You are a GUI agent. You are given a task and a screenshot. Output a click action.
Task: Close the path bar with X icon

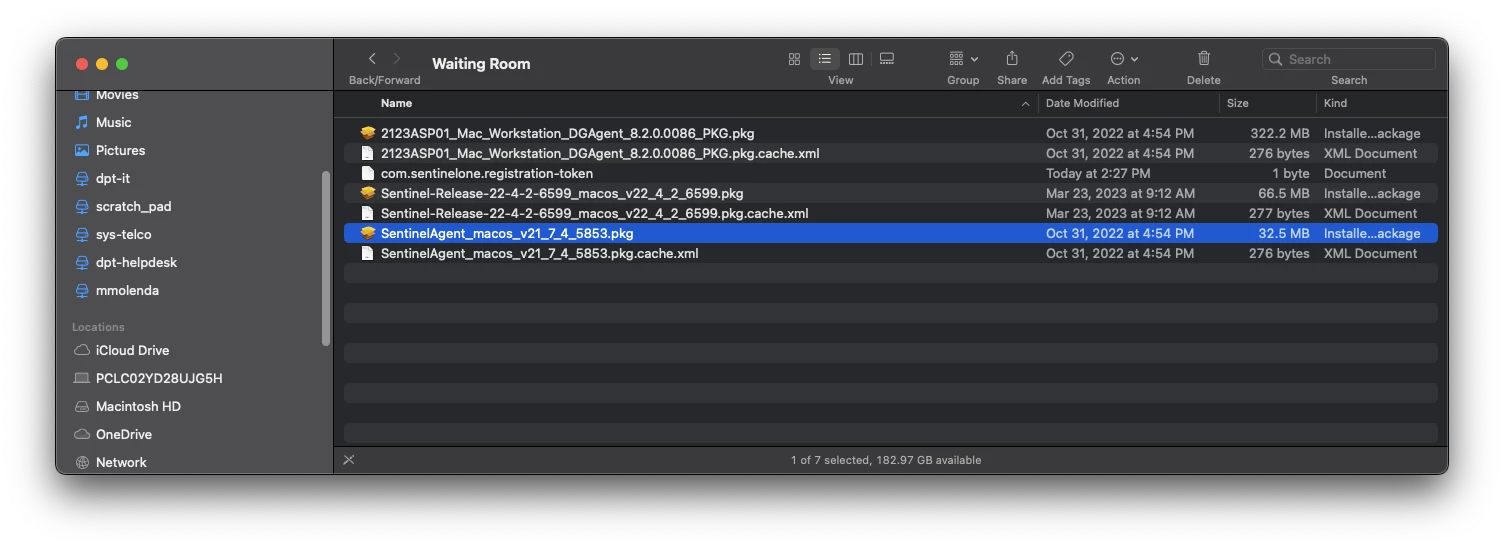coord(349,460)
